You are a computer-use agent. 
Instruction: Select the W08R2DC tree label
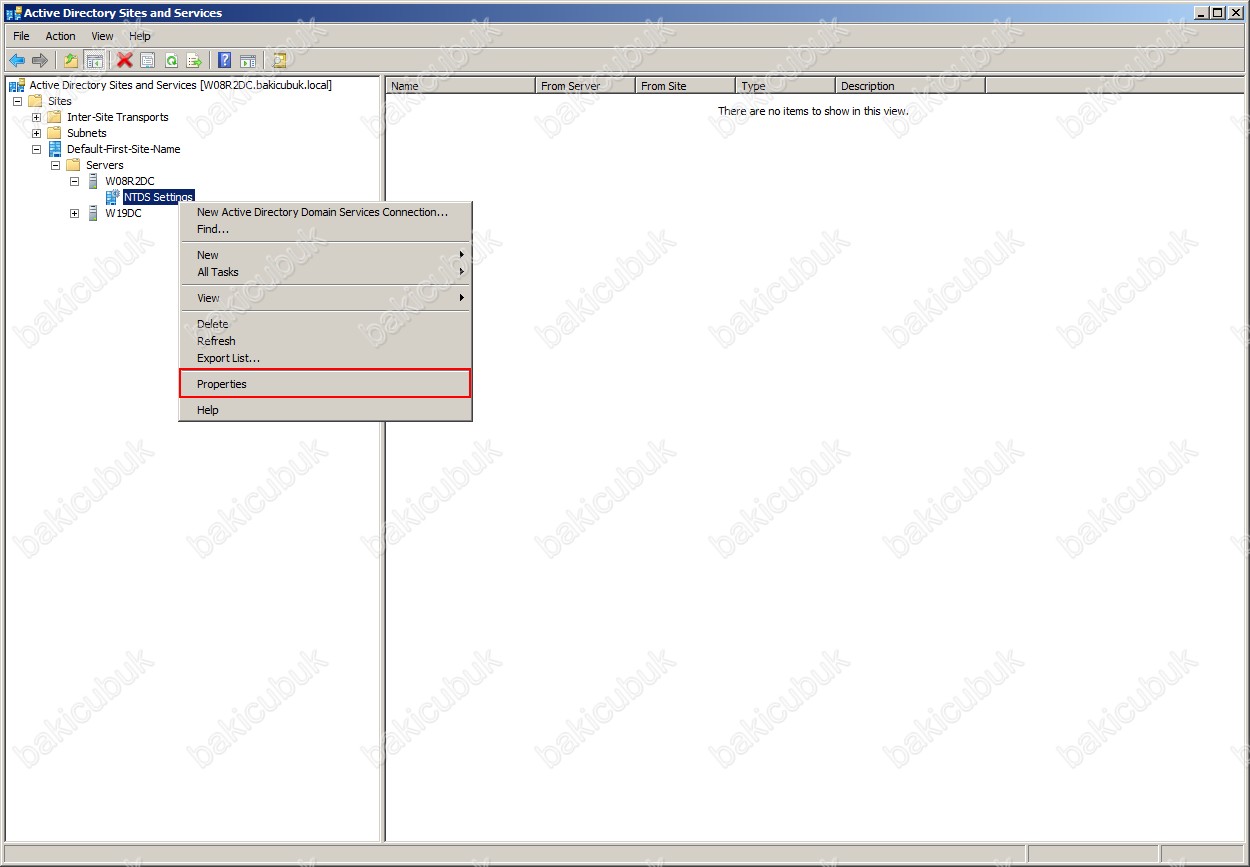130,181
